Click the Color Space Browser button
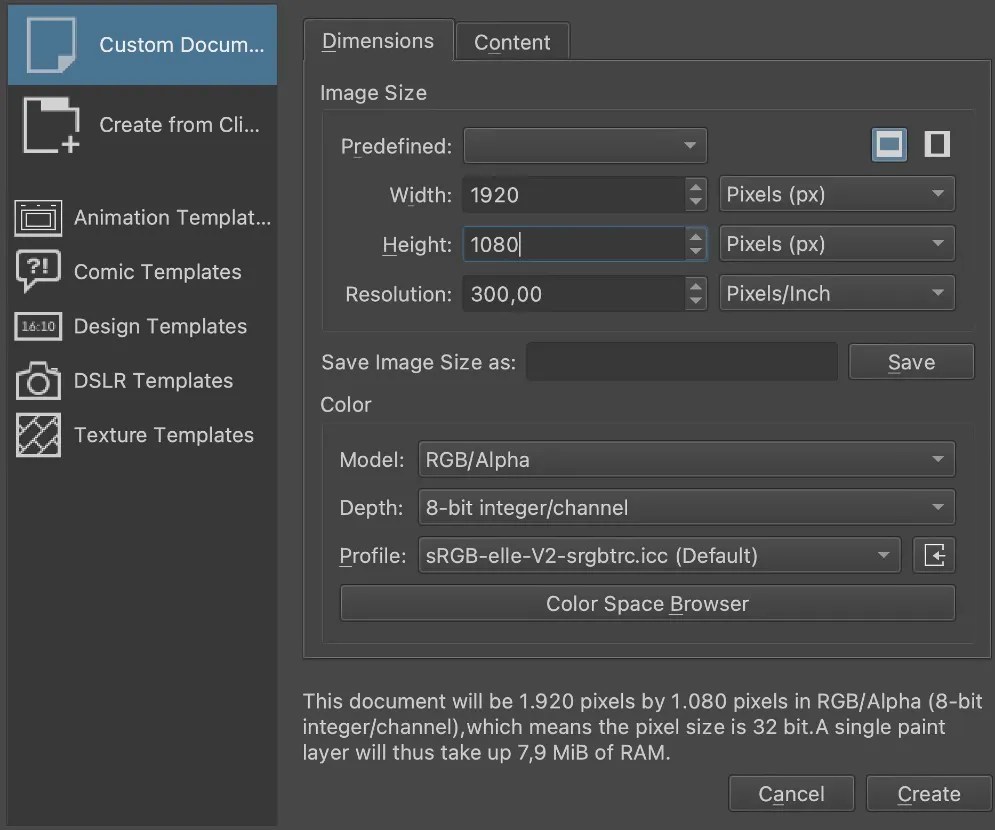The image size is (995, 830). coord(647,603)
